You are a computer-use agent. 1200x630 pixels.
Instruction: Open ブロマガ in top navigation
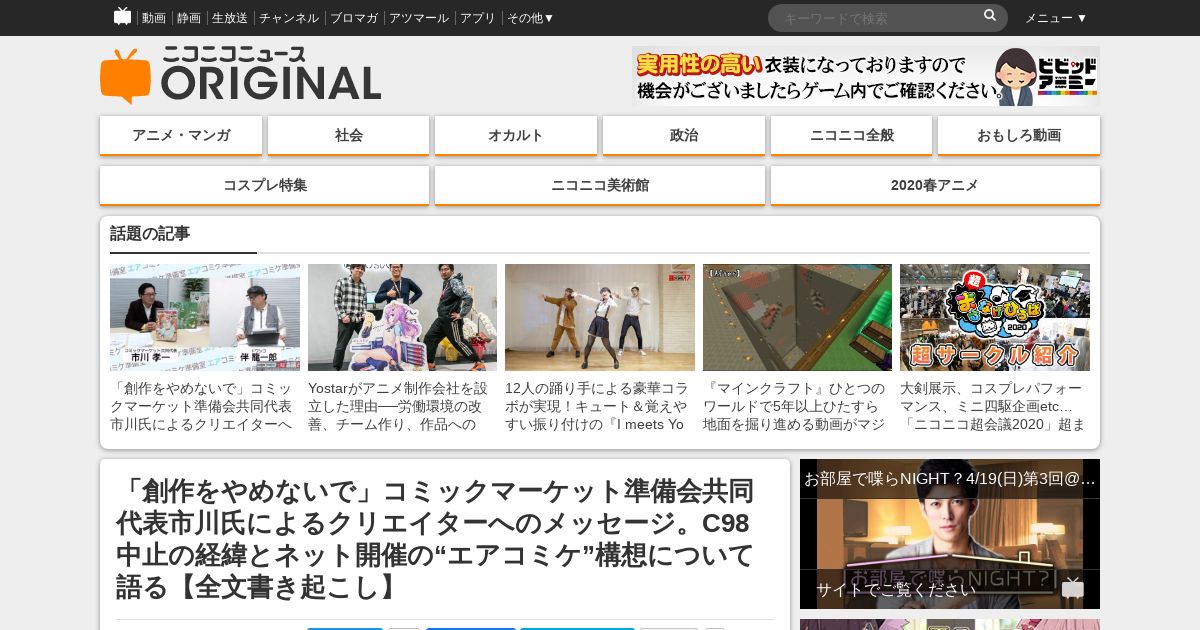(x=354, y=18)
